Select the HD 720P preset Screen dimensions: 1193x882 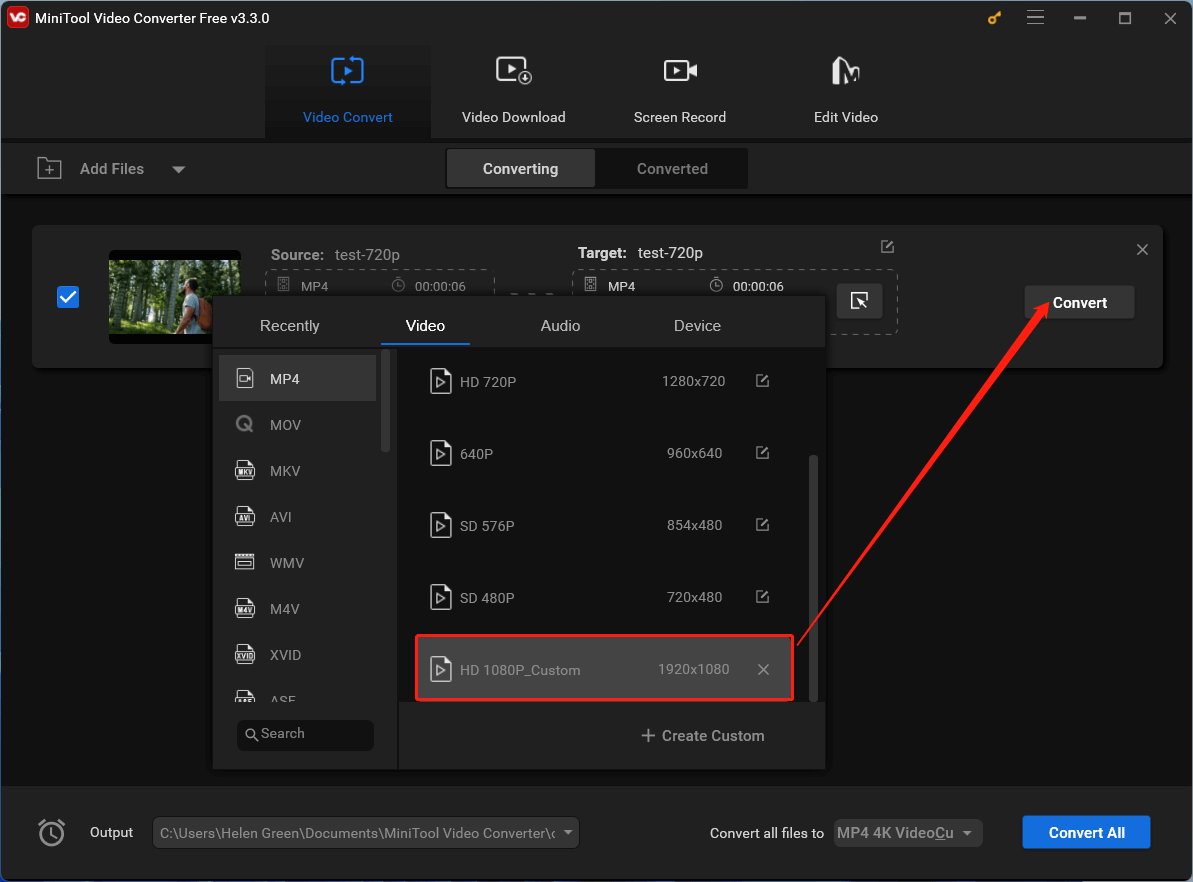pos(604,381)
